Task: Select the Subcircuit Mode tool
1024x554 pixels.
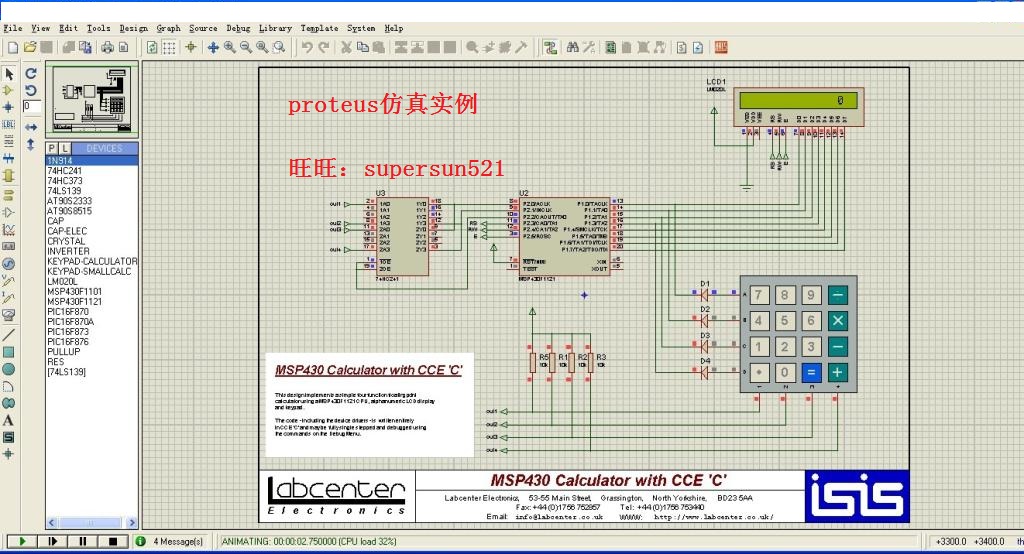Action: pyautogui.click(x=8, y=176)
